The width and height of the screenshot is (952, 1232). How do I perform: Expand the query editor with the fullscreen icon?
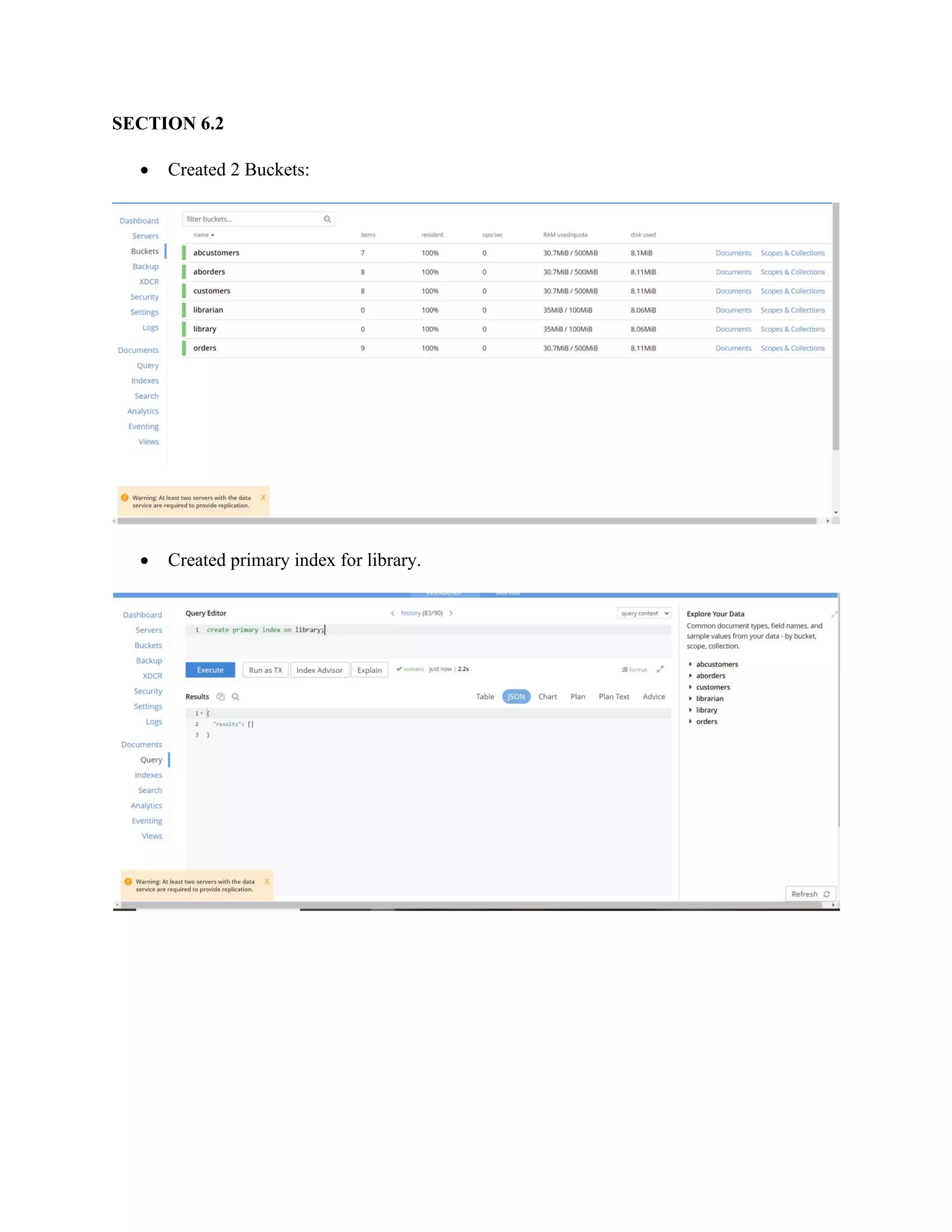pyautogui.click(x=660, y=669)
